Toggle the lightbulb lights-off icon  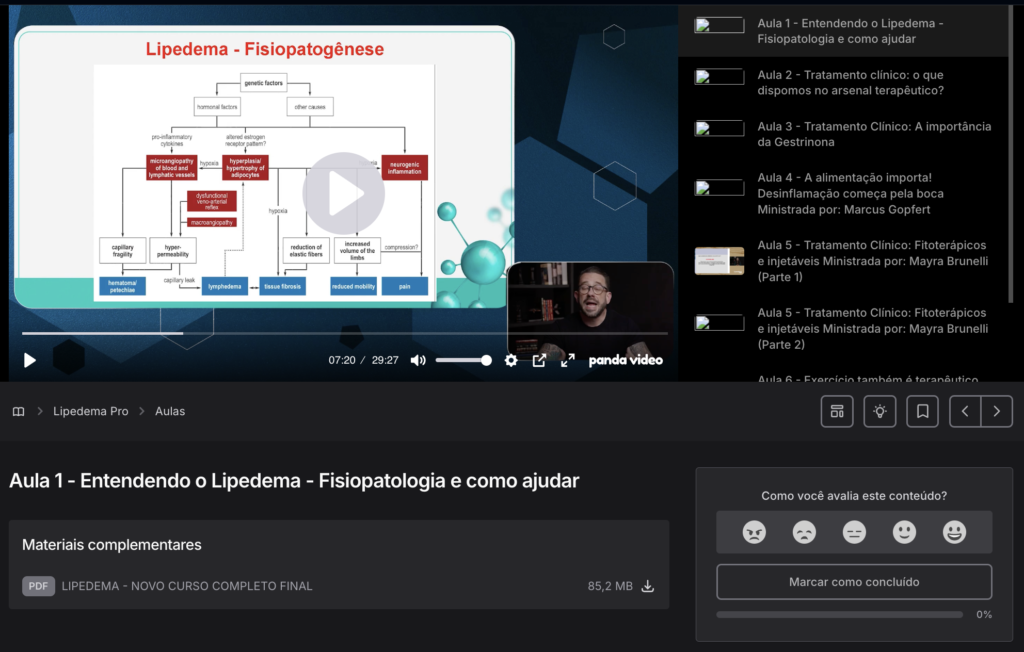880,412
